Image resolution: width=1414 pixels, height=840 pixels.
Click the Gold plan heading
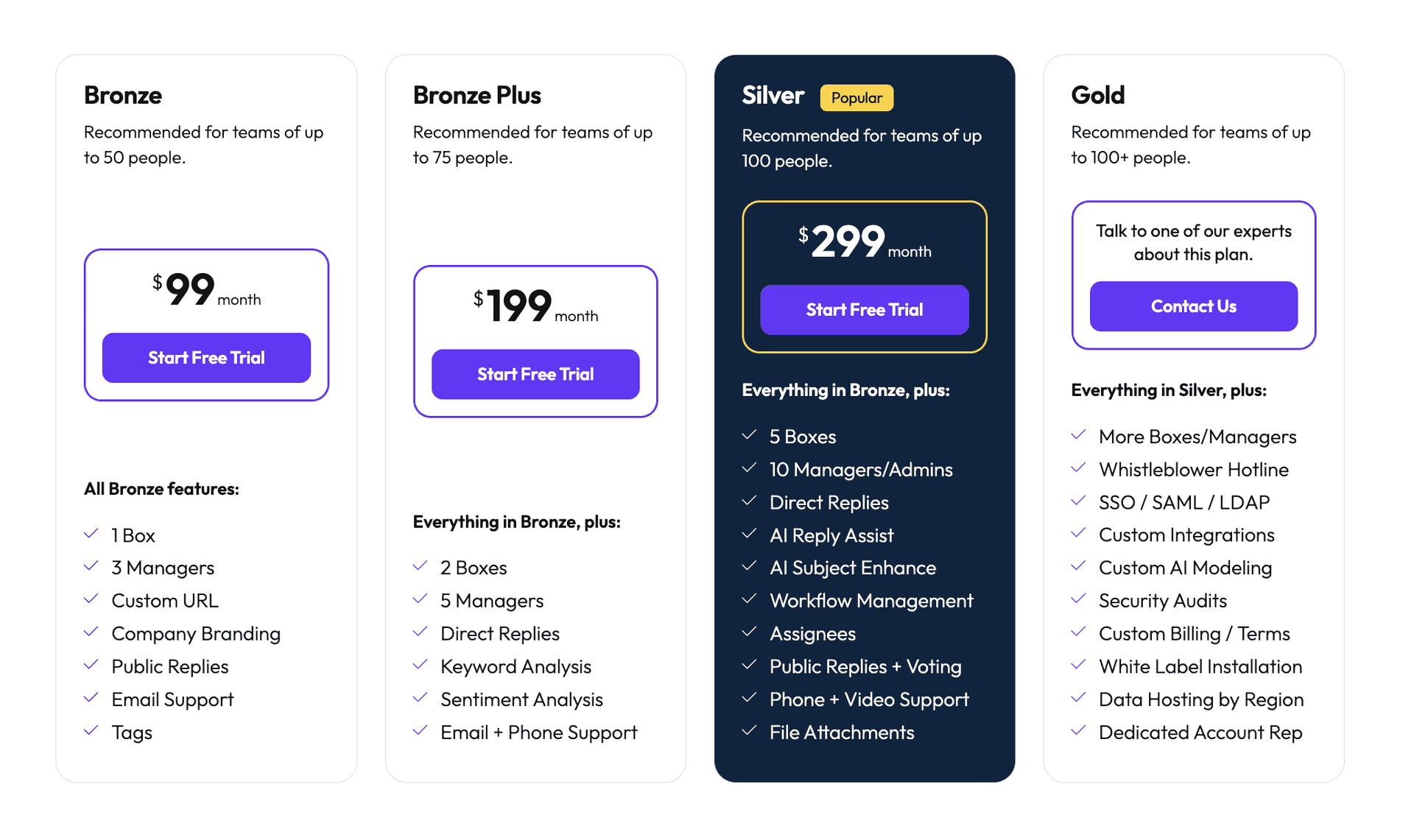click(x=1097, y=94)
